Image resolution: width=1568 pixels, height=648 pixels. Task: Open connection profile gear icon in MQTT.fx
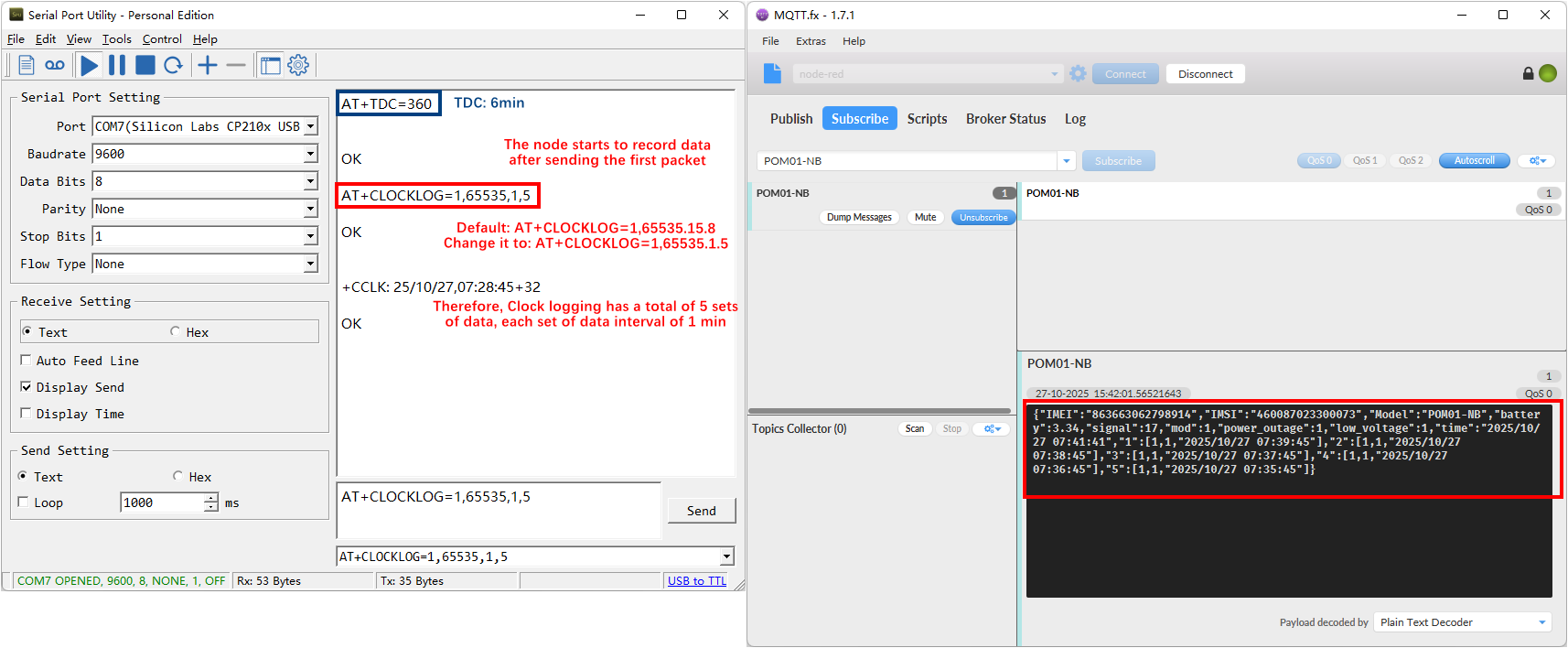pos(1079,73)
